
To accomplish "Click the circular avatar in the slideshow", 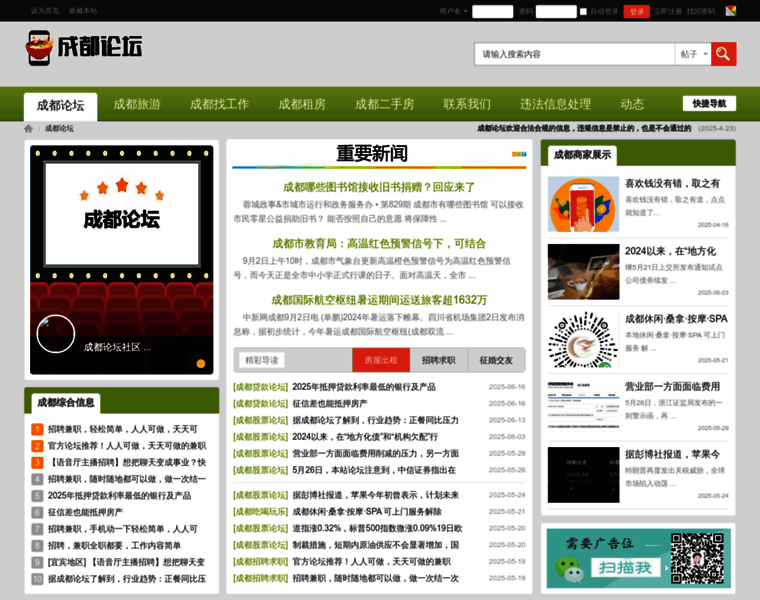I will [x=56, y=334].
